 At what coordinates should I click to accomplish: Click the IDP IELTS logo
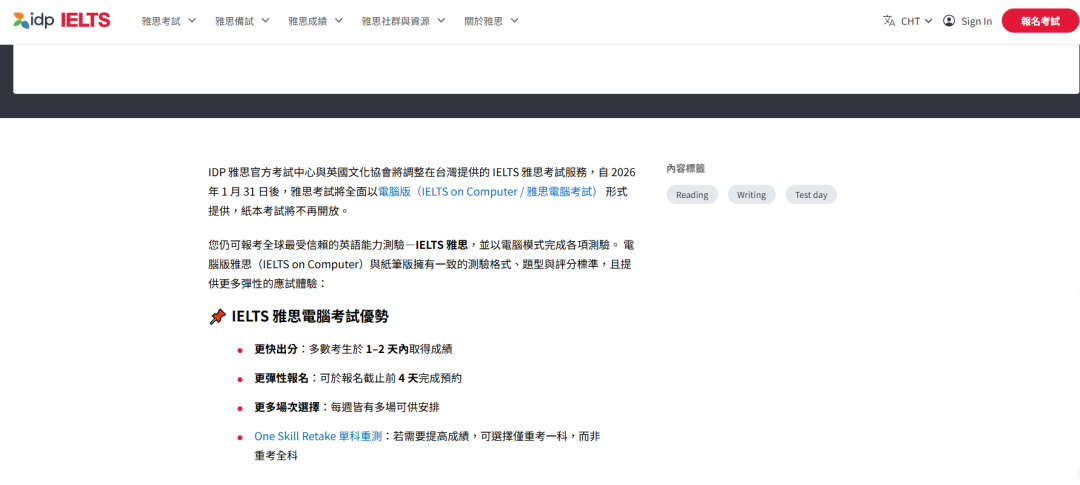pos(61,20)
